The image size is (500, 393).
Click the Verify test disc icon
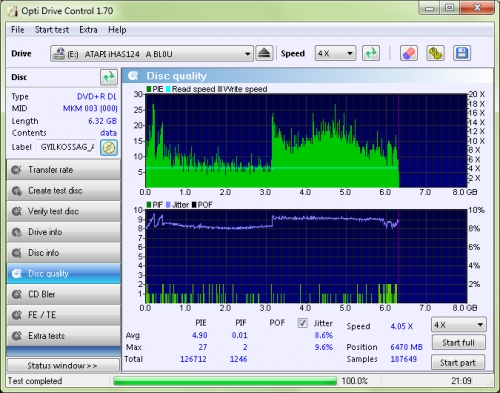point(16,211)
